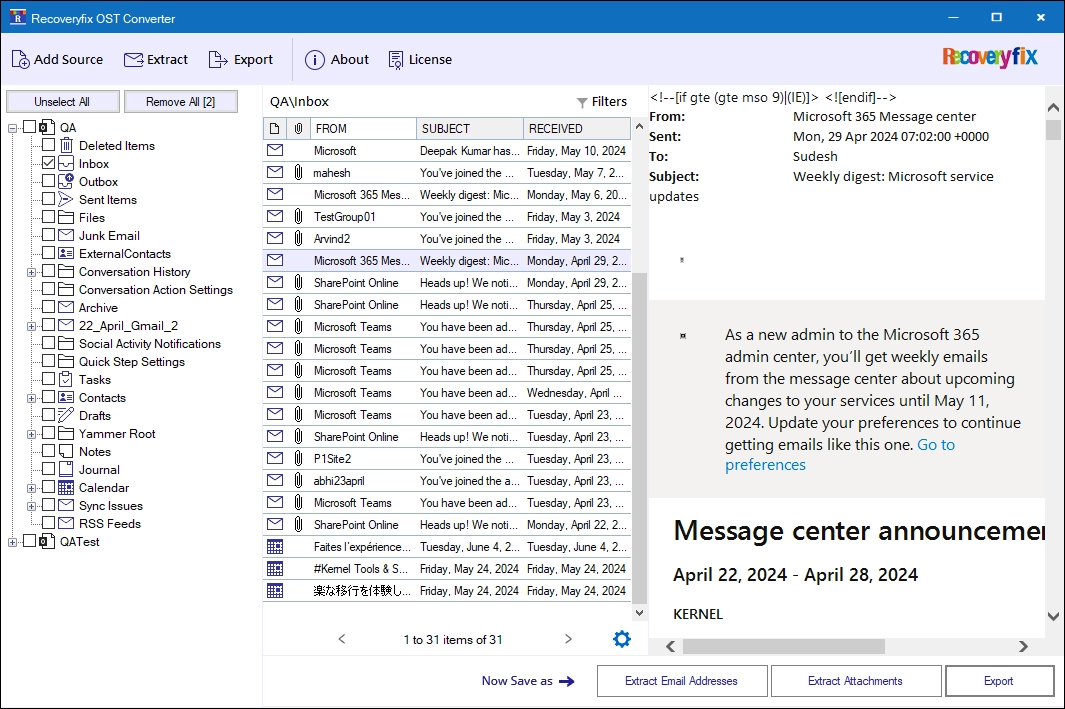Go to next page of items
This screenshot has width=1065, height=709.
(x=568, y=639)
